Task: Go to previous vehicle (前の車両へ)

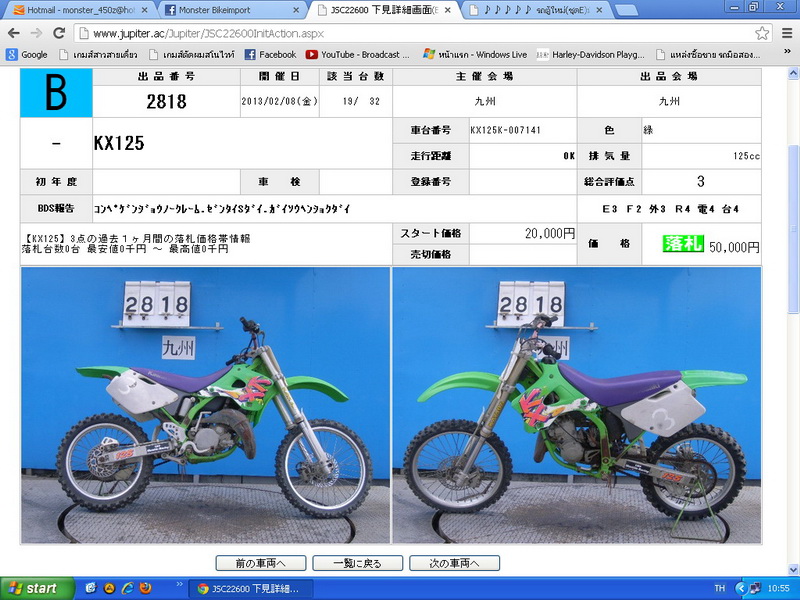Action: (261, 563)
